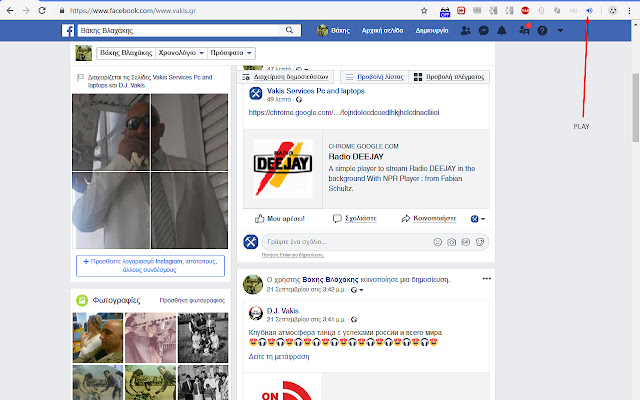Open friend activity icon with red badge

[x=524, y=30]
